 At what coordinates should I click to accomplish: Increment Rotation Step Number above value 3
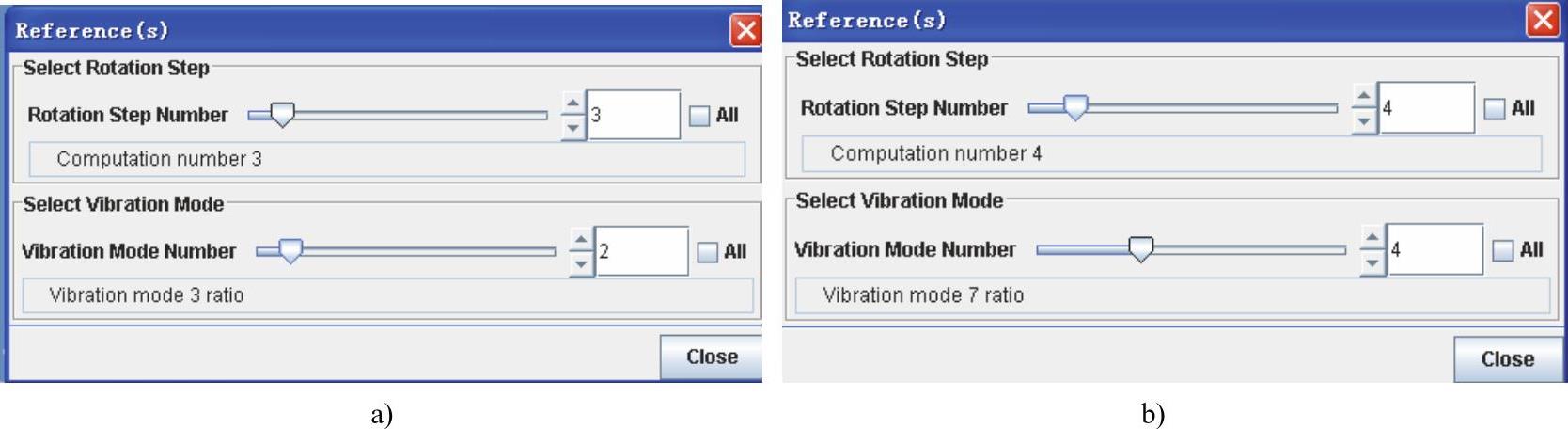coord(572,103)
